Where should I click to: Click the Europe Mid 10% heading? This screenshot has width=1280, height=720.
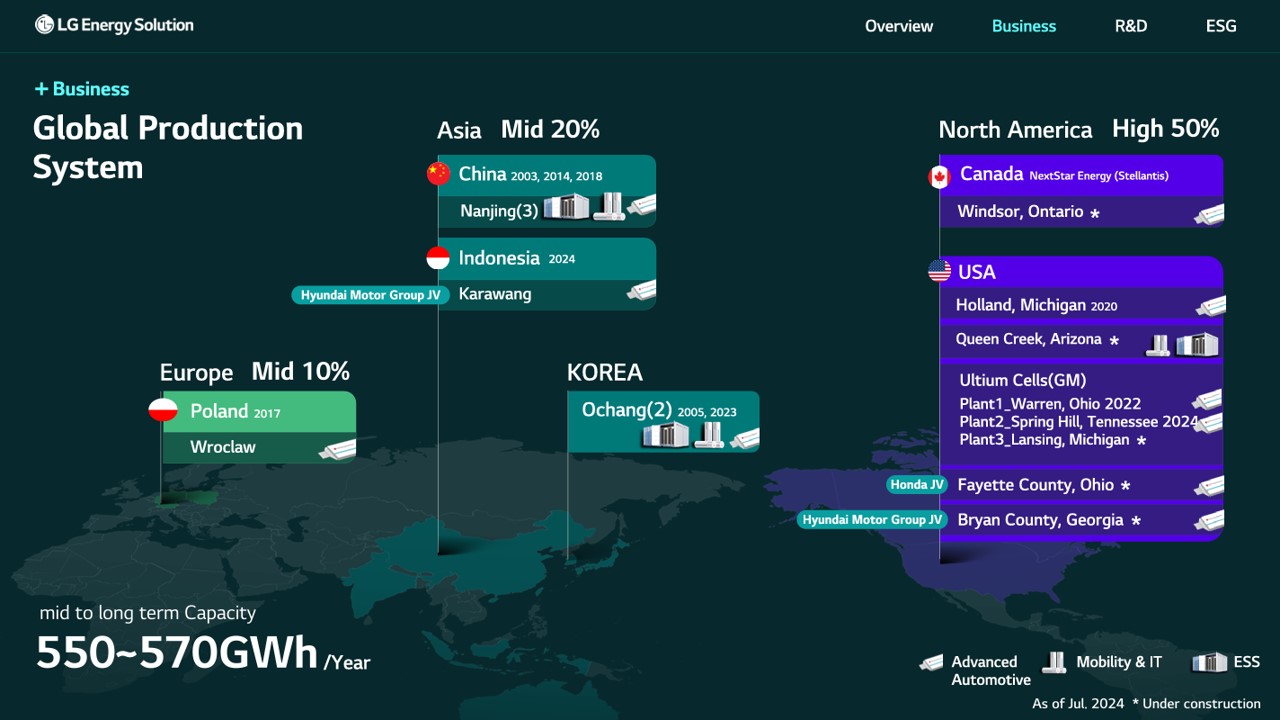255,372
